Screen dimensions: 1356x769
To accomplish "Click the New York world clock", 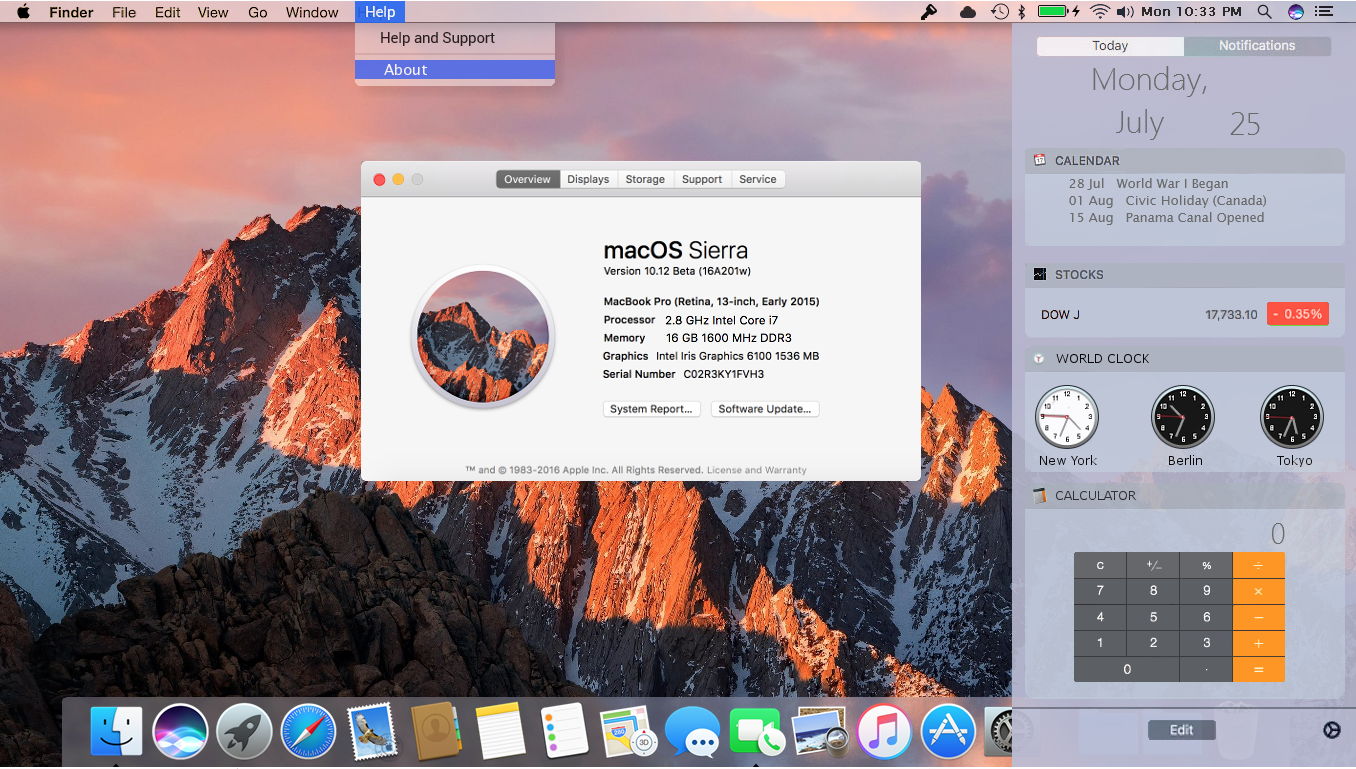I will coord(1067,417).
